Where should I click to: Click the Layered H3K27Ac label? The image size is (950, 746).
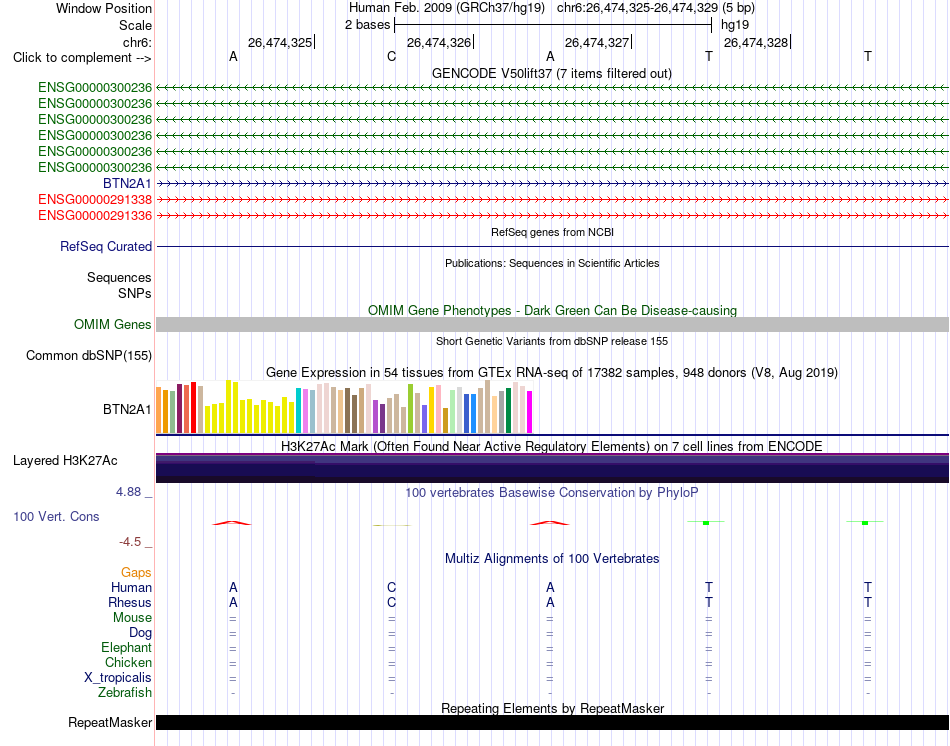[x=65, y=461]
